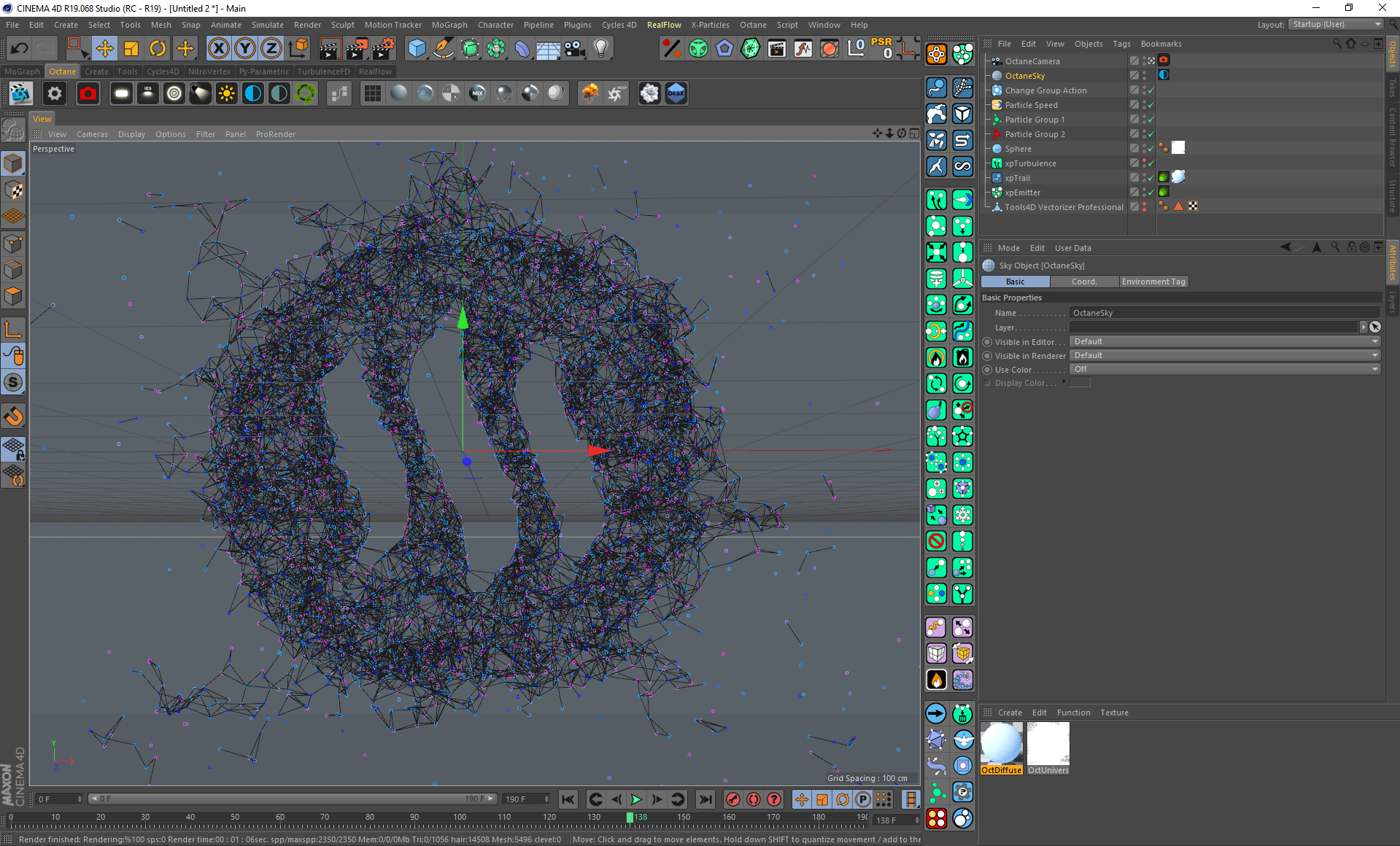This screenshot has width=1400, height=846.
Task: Click the PSR reset icon
Action: click(882, 48)
